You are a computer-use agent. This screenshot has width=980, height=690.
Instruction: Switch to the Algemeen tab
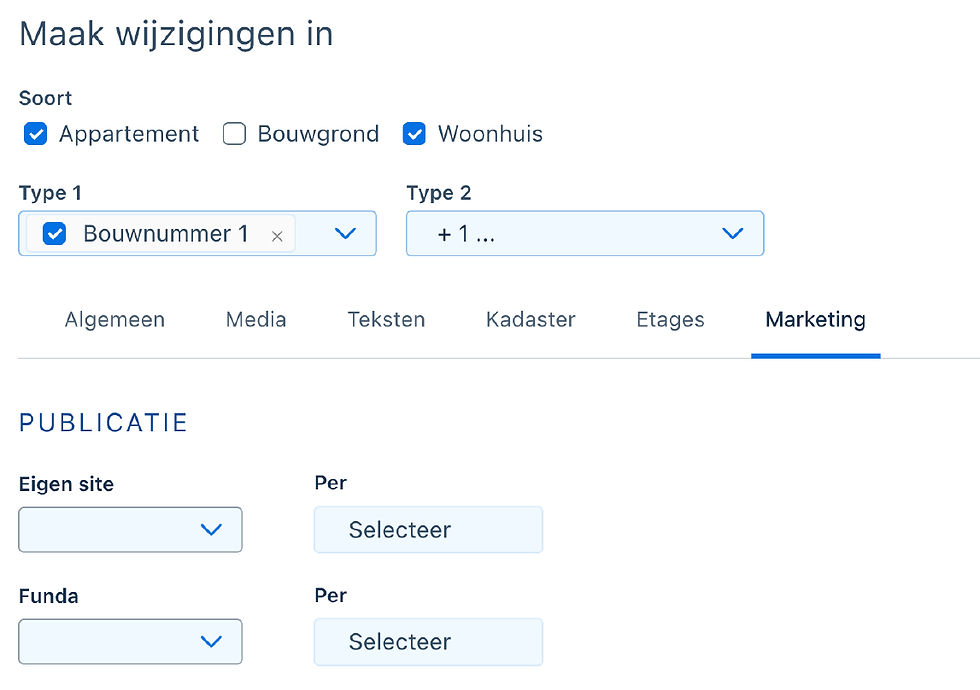tap(115, 320)
